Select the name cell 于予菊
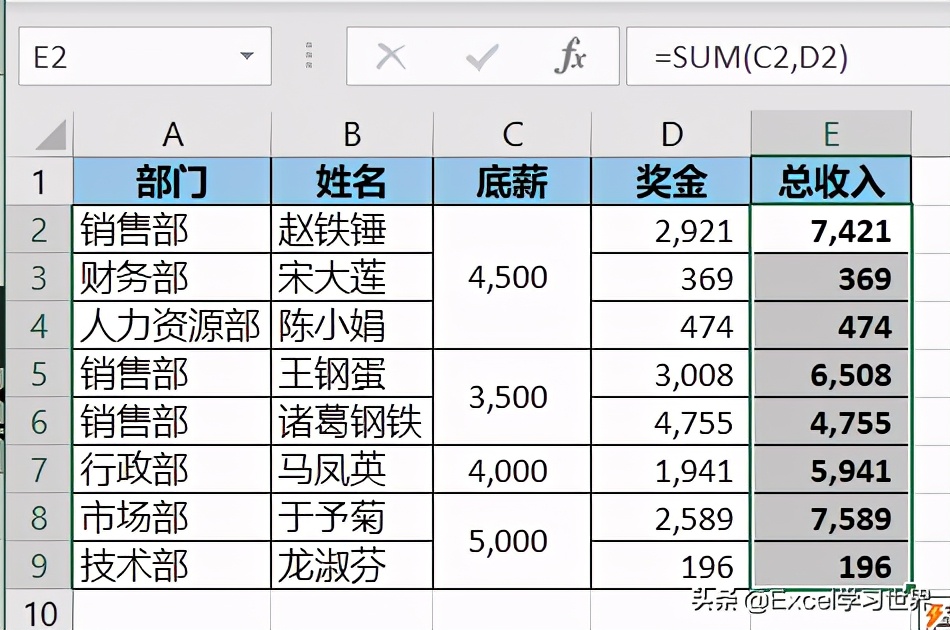The height and width of the screenshot is (630, 950). click(x=352, y=517)
